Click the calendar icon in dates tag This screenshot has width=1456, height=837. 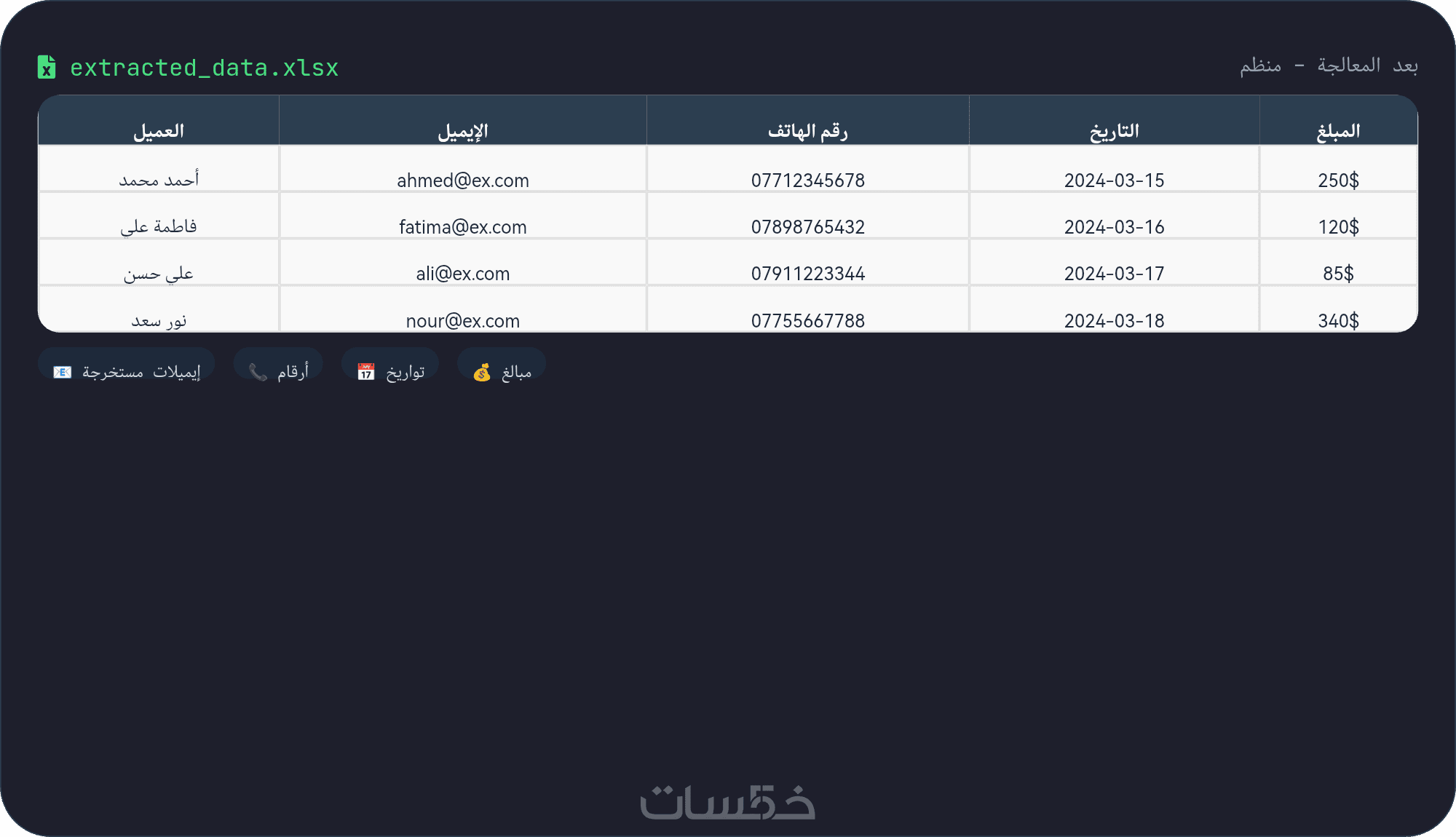365,372
